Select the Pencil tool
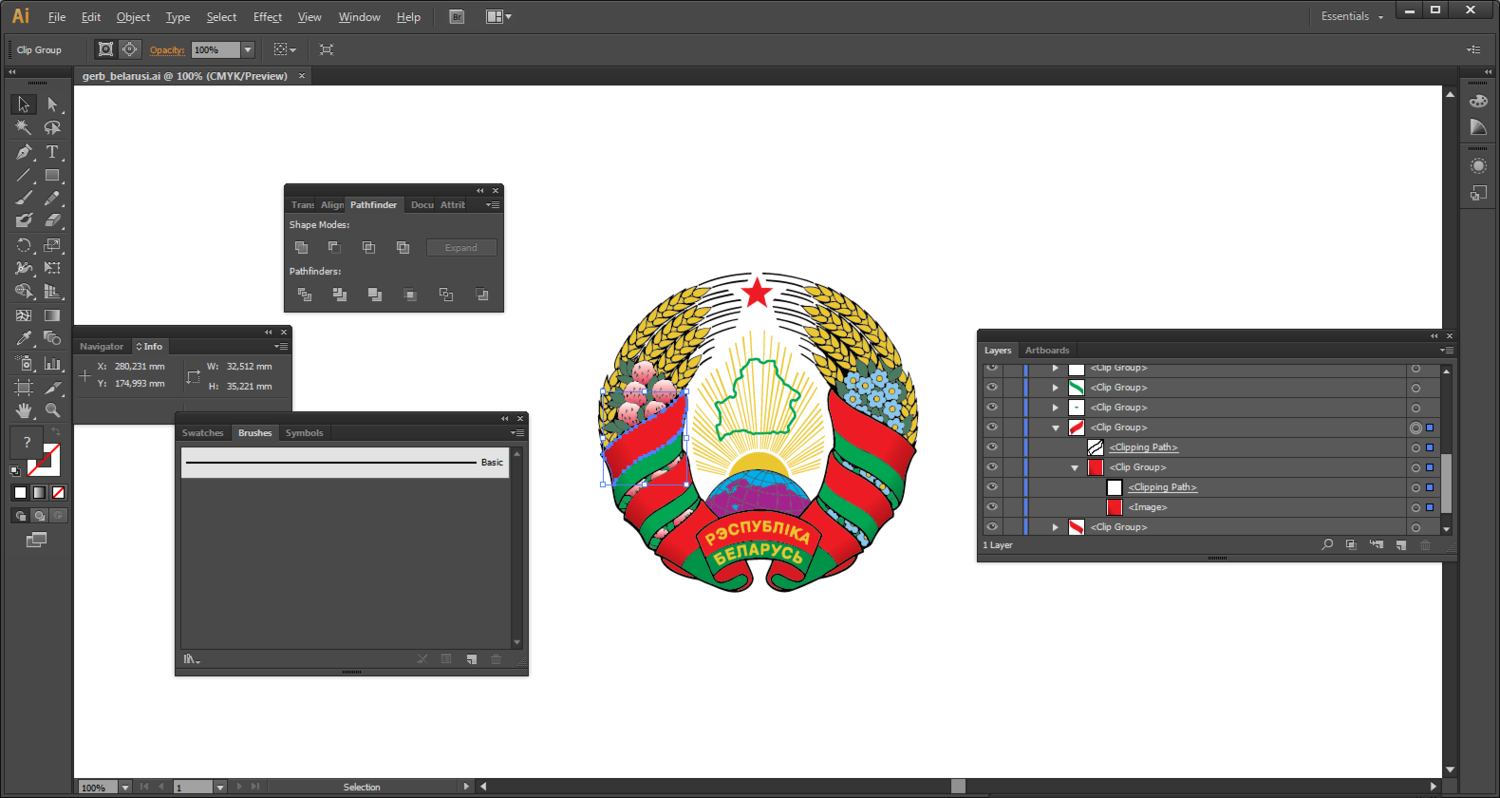This screenshot has width=1500, height=798. point(52,198)
